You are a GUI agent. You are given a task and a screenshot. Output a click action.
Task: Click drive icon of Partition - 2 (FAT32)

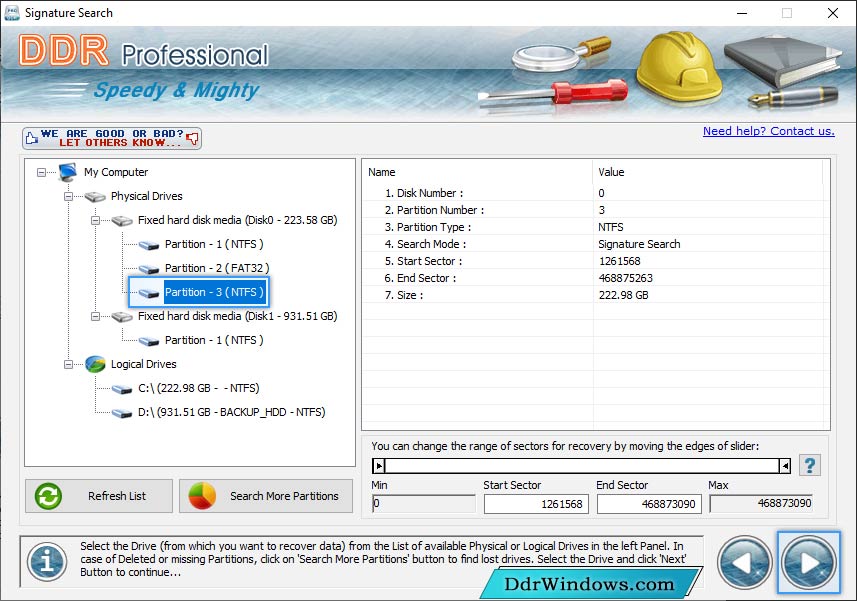tap(149, 269)
